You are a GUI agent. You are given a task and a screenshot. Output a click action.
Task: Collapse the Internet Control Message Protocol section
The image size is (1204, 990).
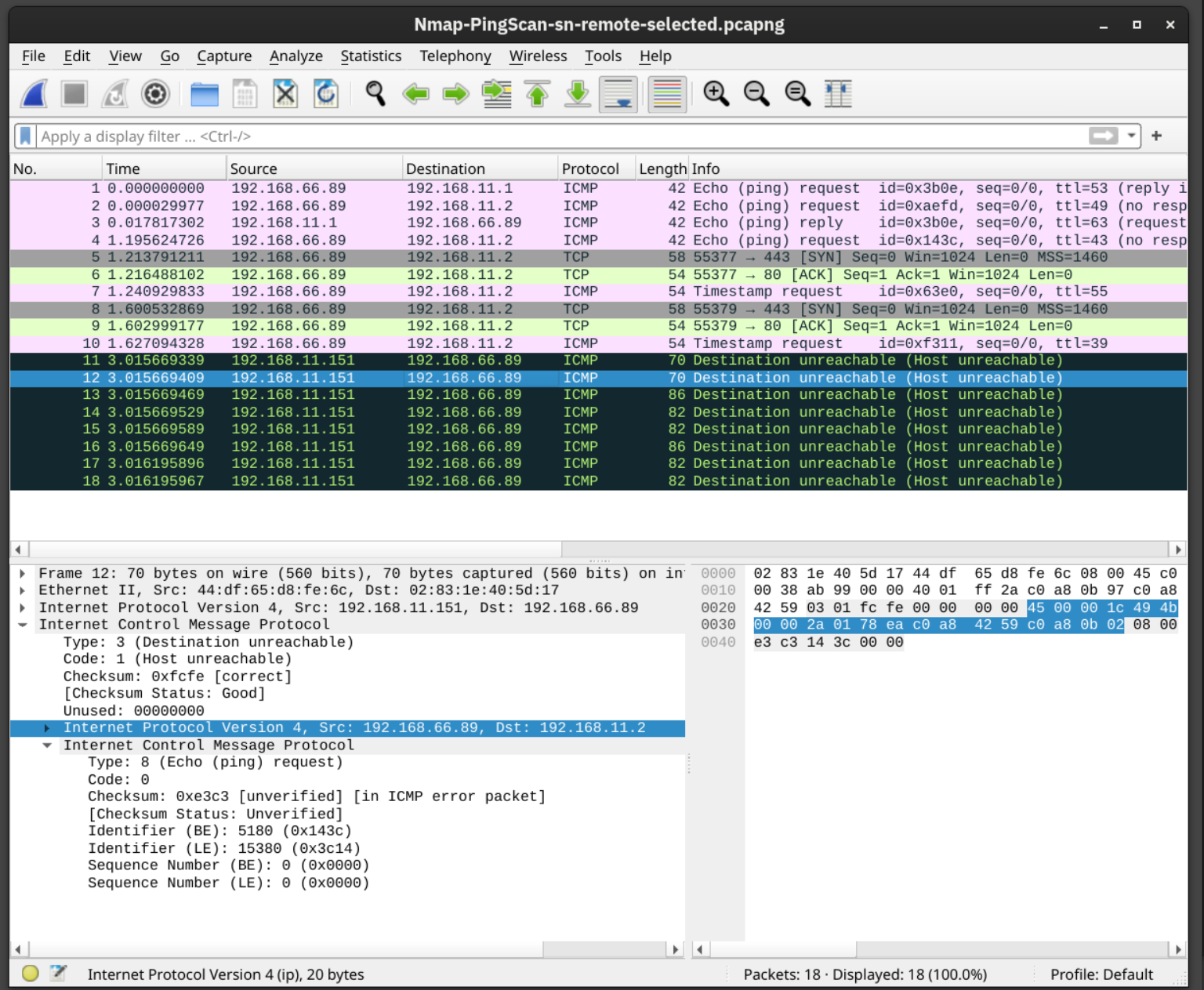[x=23, y=625]
